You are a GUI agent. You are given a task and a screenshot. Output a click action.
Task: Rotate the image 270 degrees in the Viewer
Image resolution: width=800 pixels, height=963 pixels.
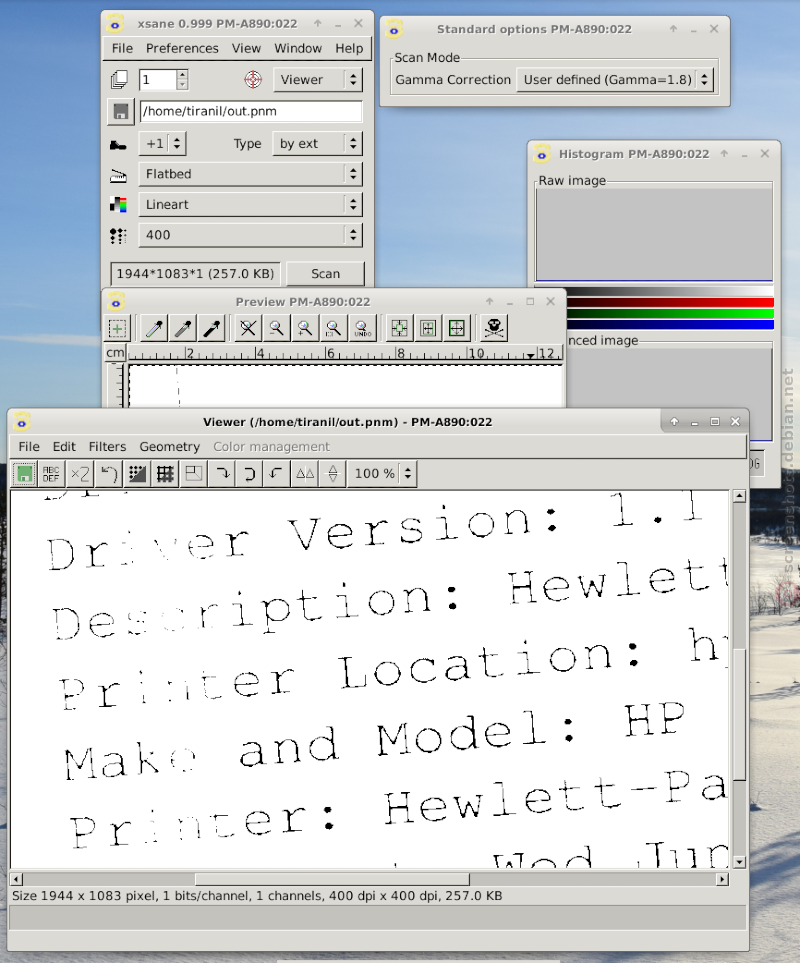276,474
